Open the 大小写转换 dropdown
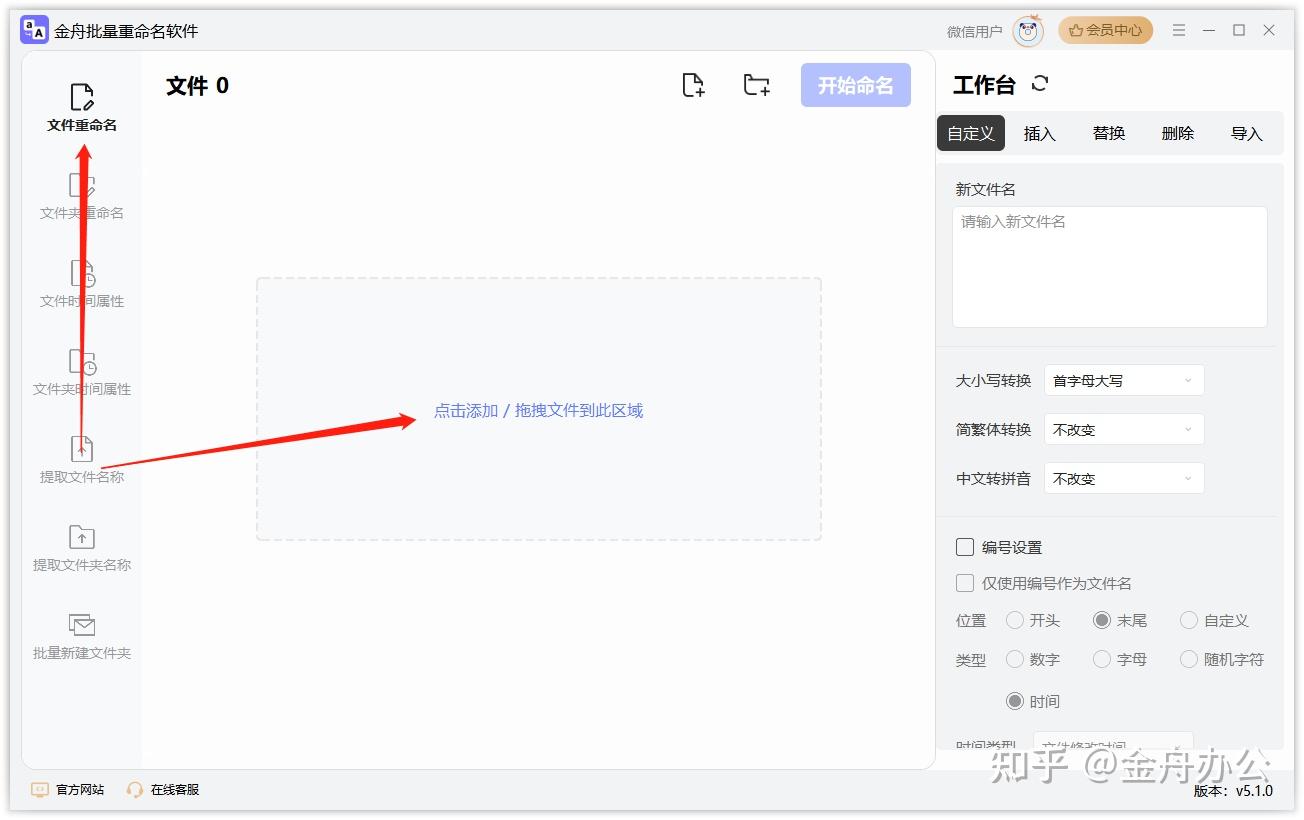1304x820 pixels. click(x=1123, y=380)
